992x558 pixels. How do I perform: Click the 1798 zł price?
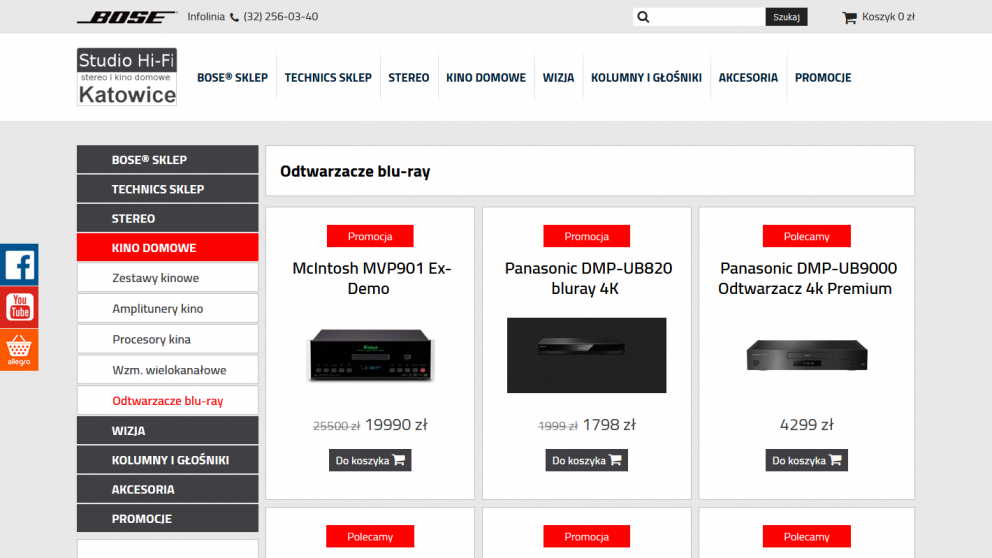(609, 425)
